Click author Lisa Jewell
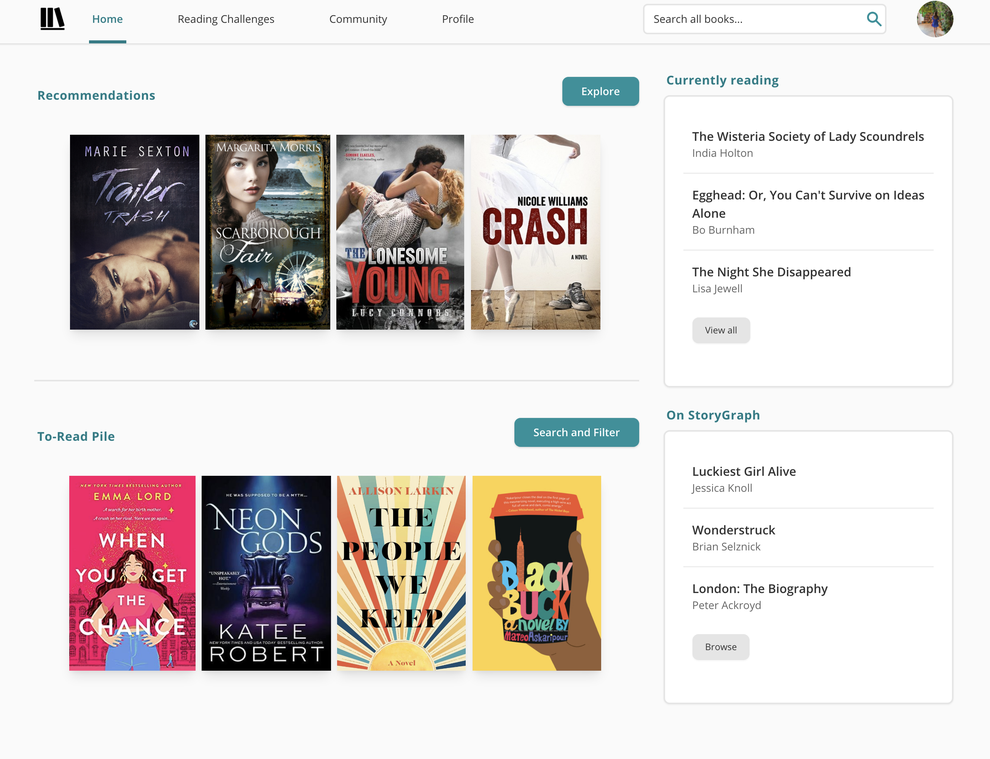 (717, 289)
